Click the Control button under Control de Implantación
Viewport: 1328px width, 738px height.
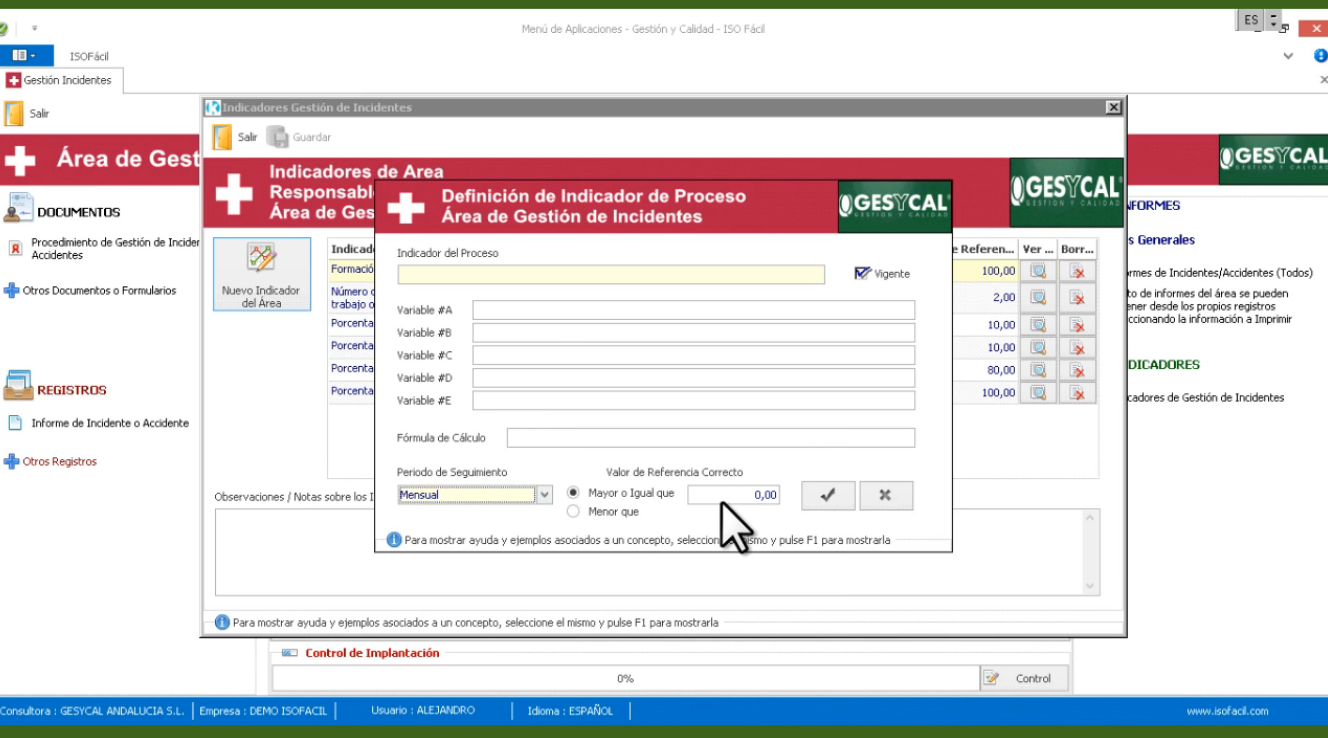(1024, 678)
